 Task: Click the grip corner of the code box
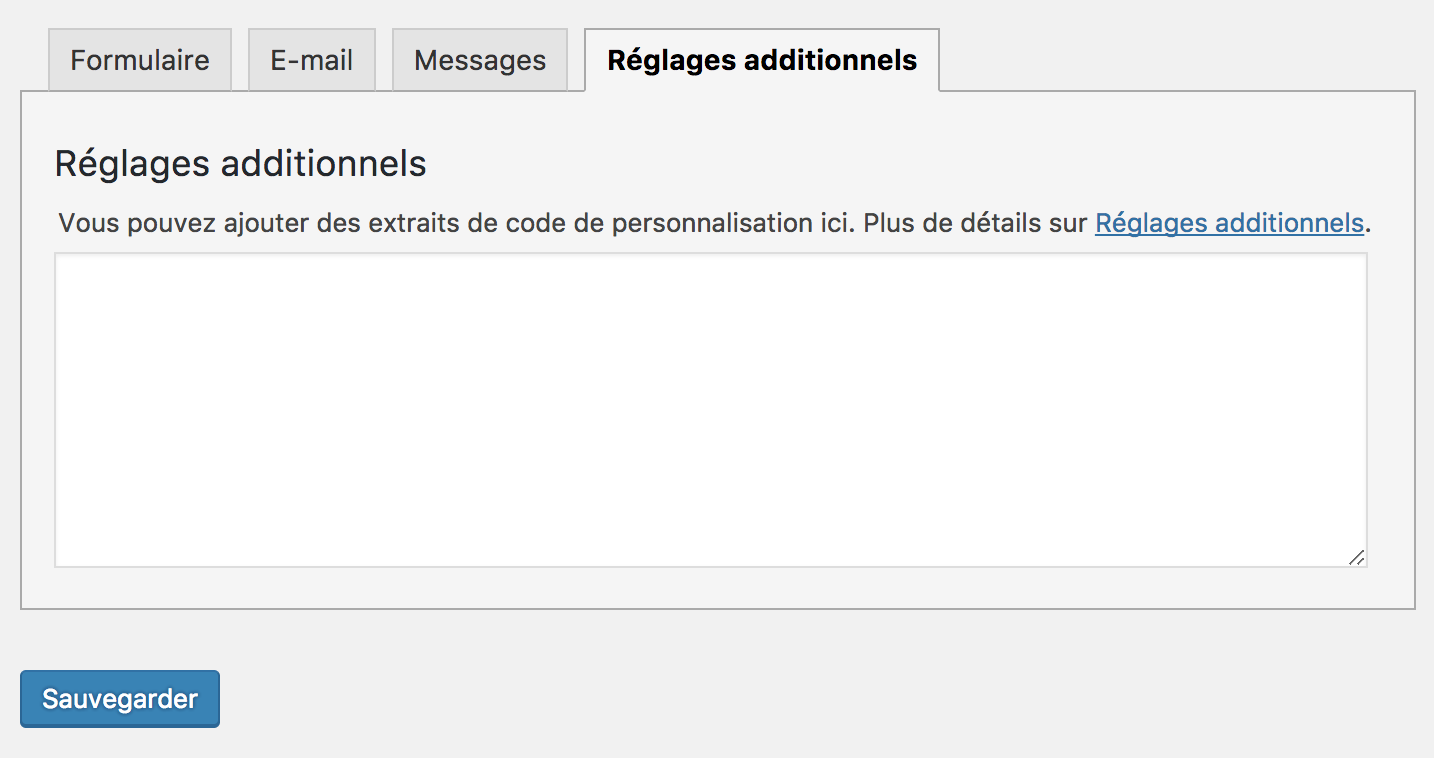[1358, 558]
